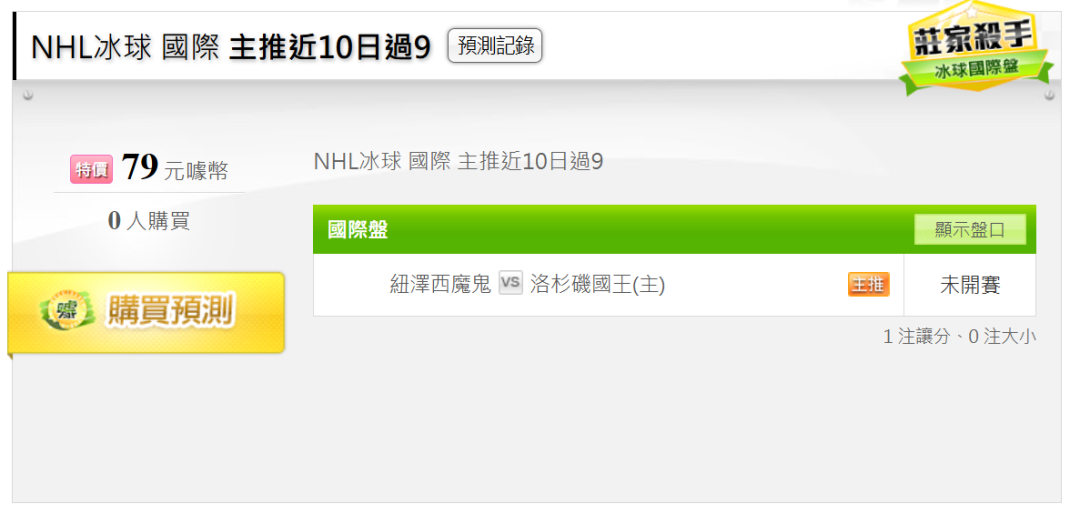Click the 1 注讓分、0 注大小 summary text
Screen dimensions: 1080x514
(959, 336)
